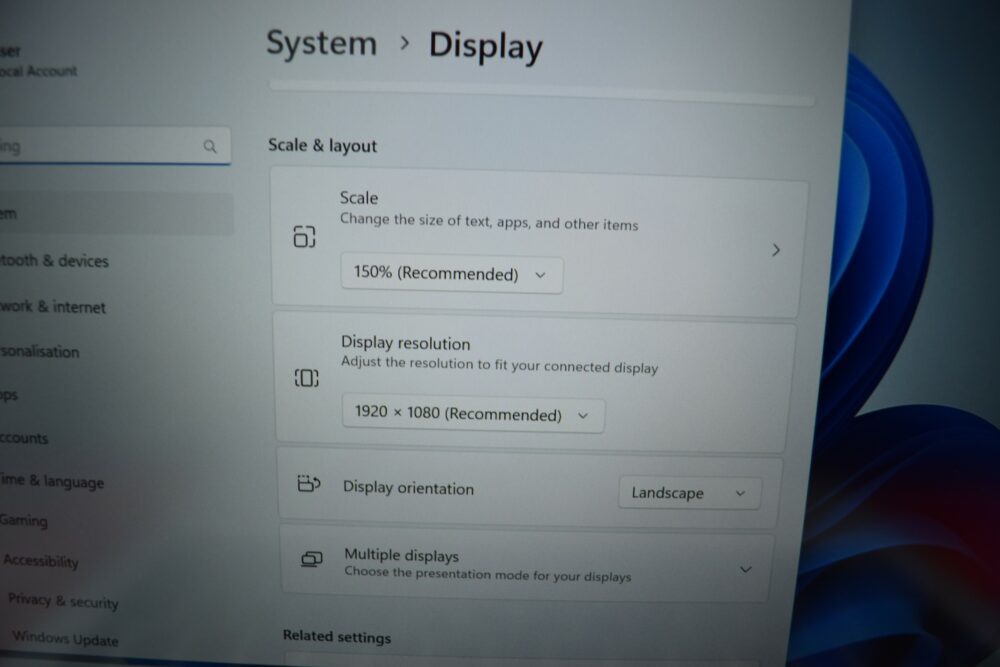Click the settings search input field
This screenshot has height=667, width=1000.
(115, 146)
